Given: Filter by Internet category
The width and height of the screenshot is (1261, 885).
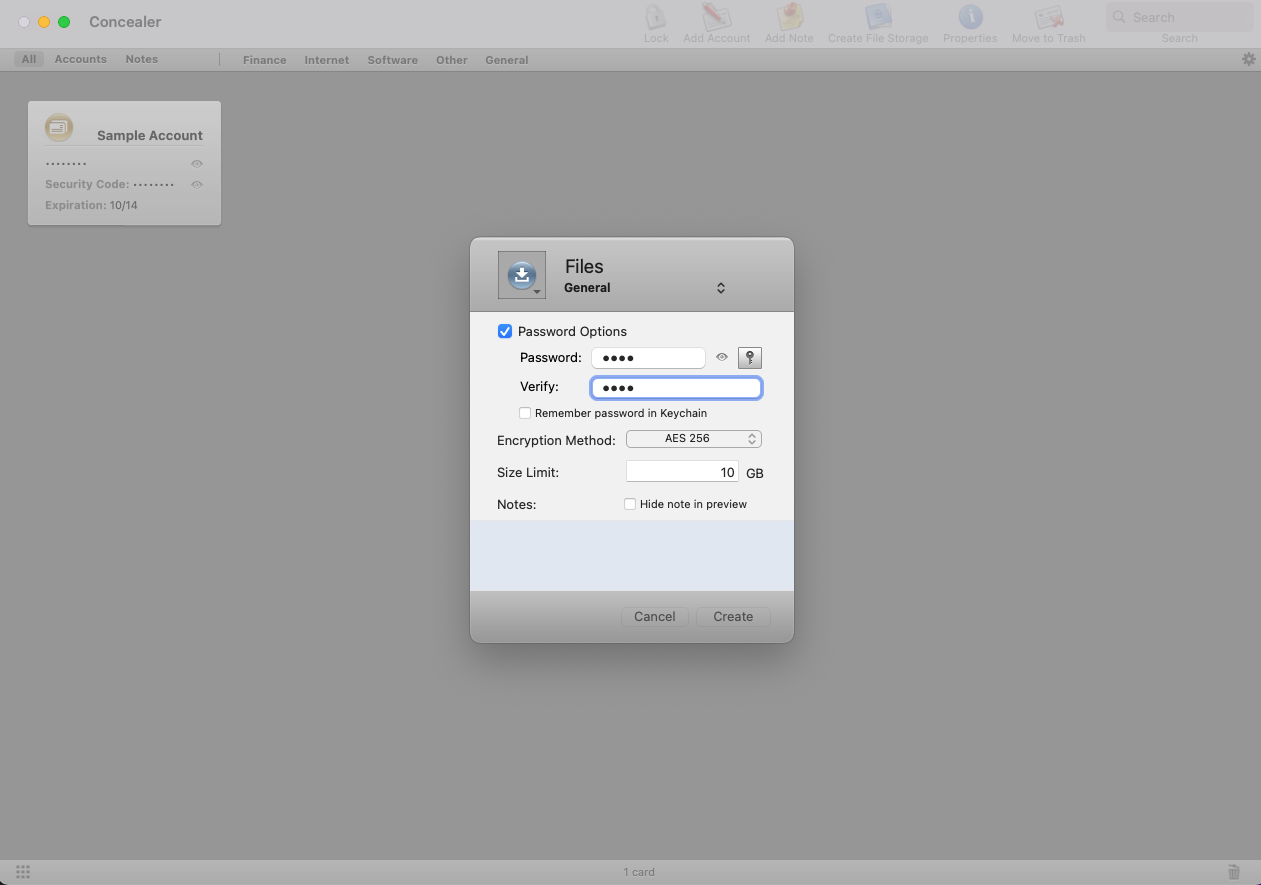Looking at the screenshot, I should point(327,60).
